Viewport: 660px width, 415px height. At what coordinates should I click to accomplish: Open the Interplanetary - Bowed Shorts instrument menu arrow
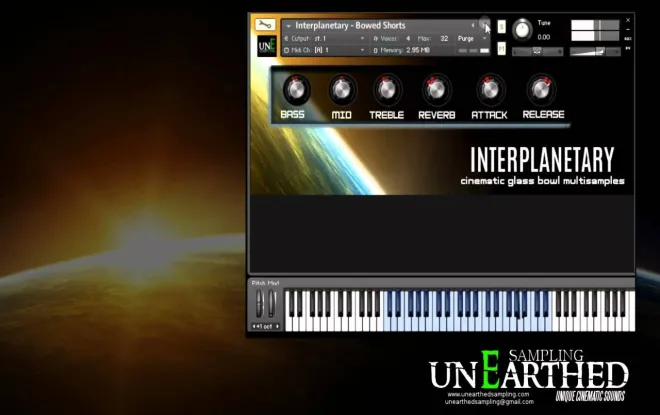[x=288, y=26]
